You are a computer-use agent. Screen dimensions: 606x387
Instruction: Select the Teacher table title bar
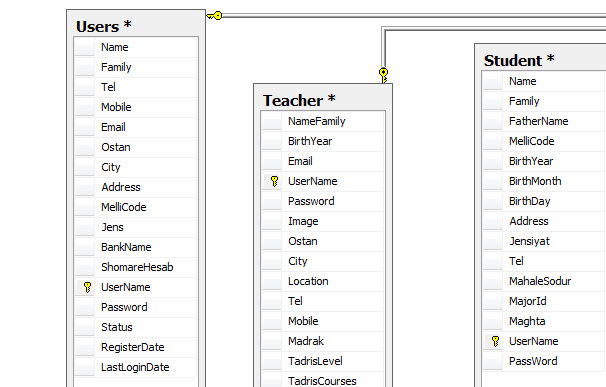(x=323, y=100)
